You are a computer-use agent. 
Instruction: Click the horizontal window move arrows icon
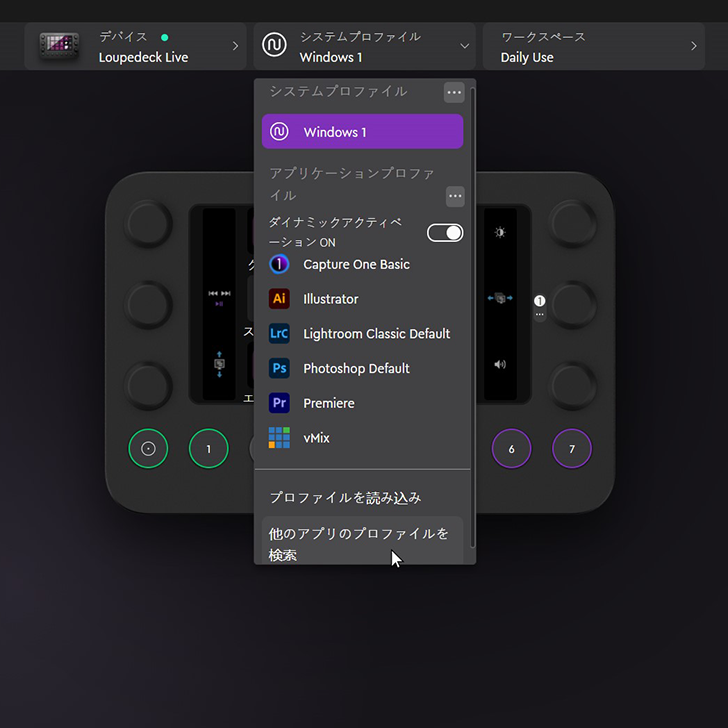pos(500,298)
